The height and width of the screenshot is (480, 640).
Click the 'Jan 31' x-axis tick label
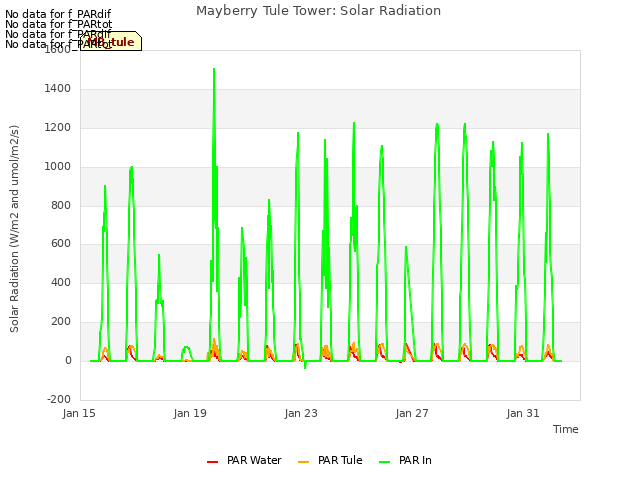click(x=523, y=413)
